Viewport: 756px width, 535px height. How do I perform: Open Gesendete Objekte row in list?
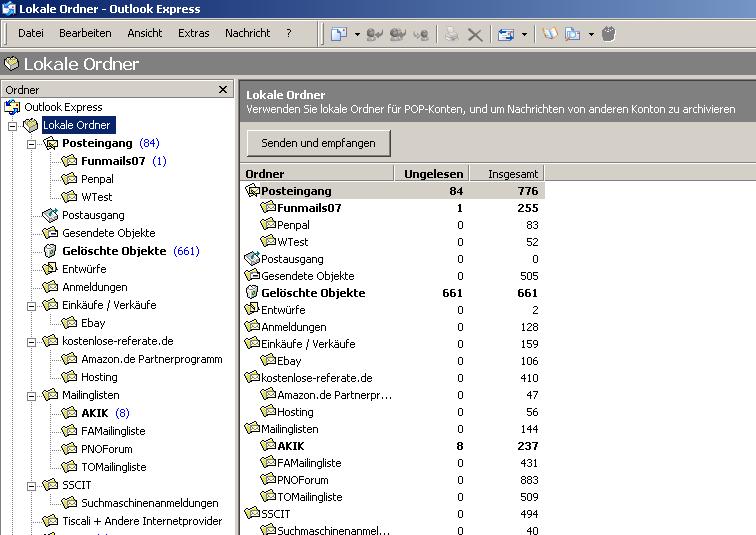click(x=392, y=276)
